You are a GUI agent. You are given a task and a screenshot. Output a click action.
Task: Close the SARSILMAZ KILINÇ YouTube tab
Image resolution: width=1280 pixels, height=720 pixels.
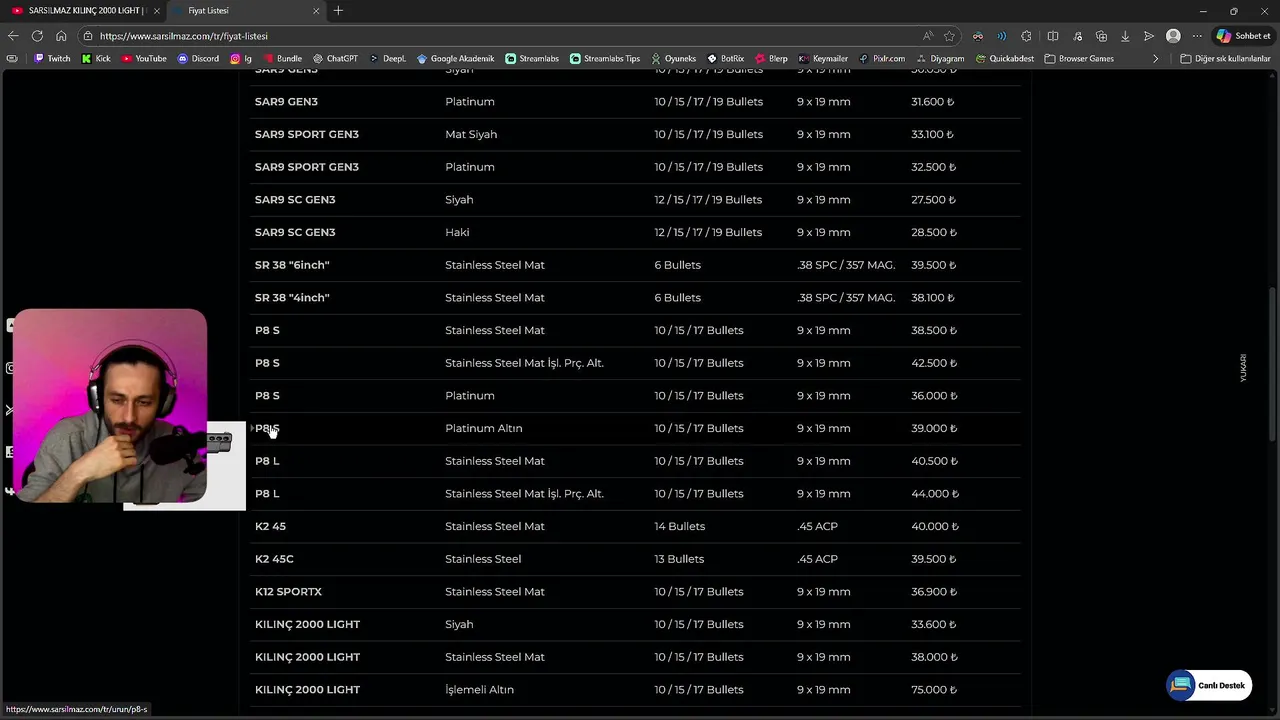click(156, 11)
